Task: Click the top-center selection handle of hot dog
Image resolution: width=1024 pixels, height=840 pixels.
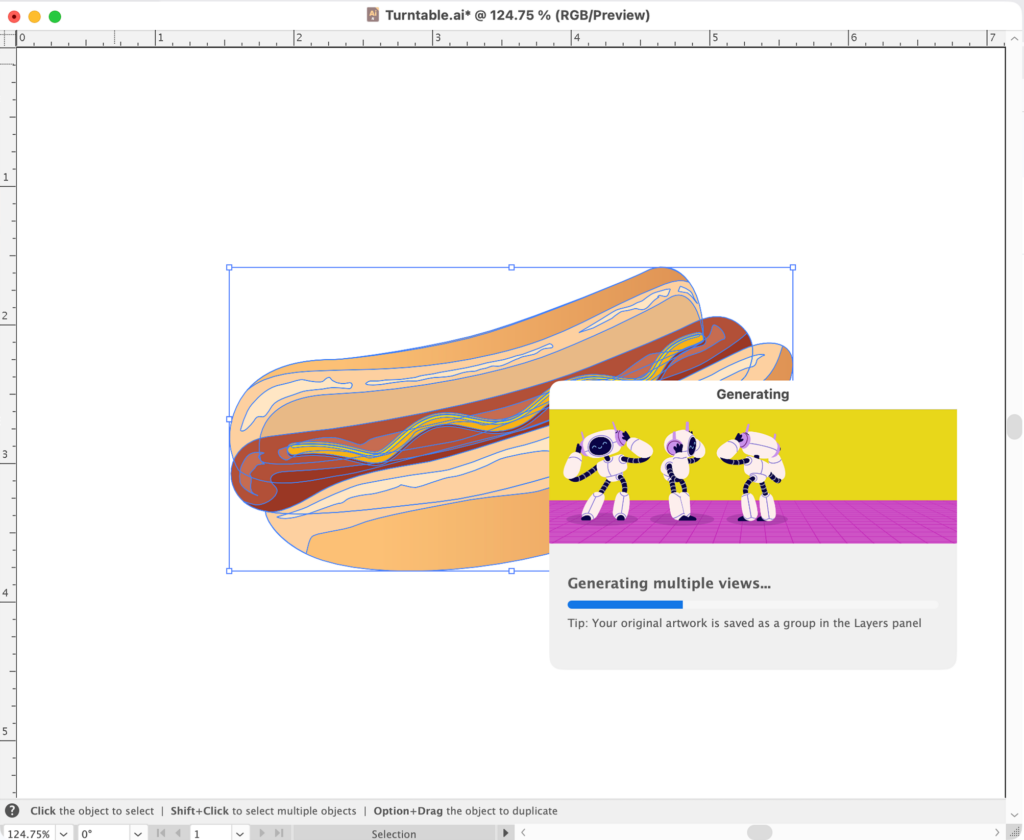Action: [512, 267]
